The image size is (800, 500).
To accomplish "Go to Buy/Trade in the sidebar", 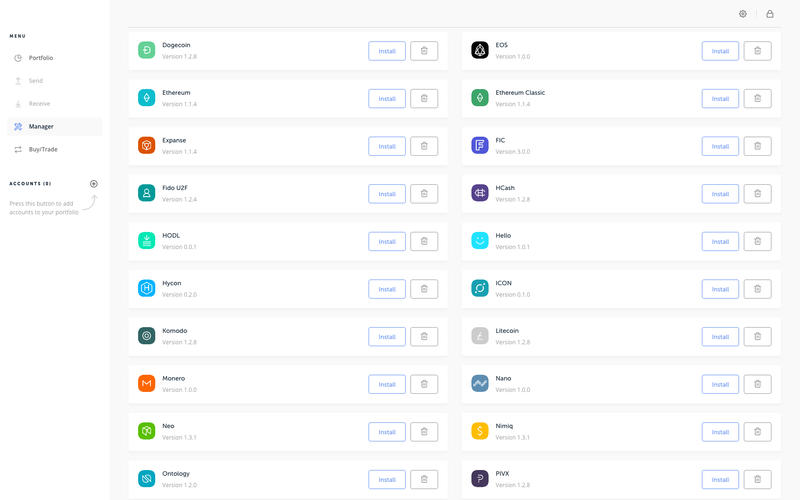I will tap(43, 150).
